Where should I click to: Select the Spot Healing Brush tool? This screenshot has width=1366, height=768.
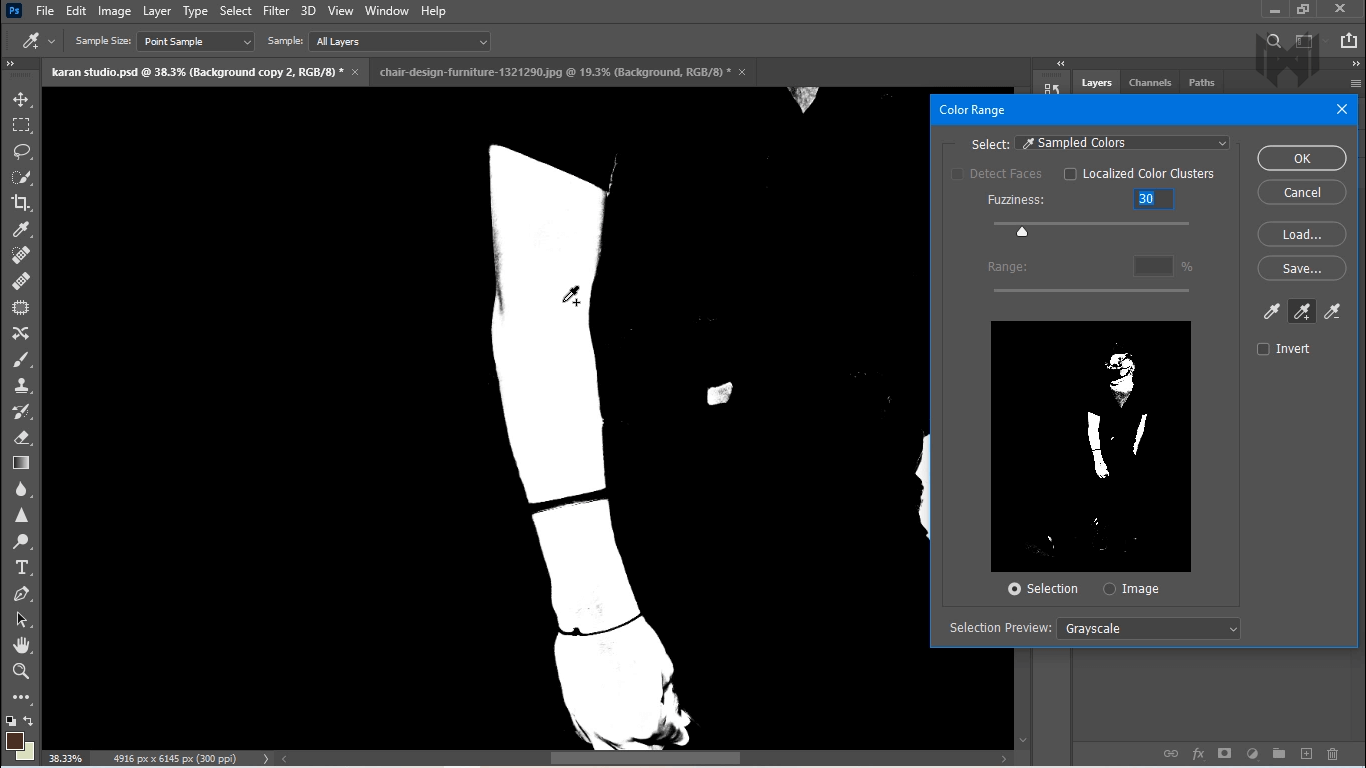(x=21, y=255)
